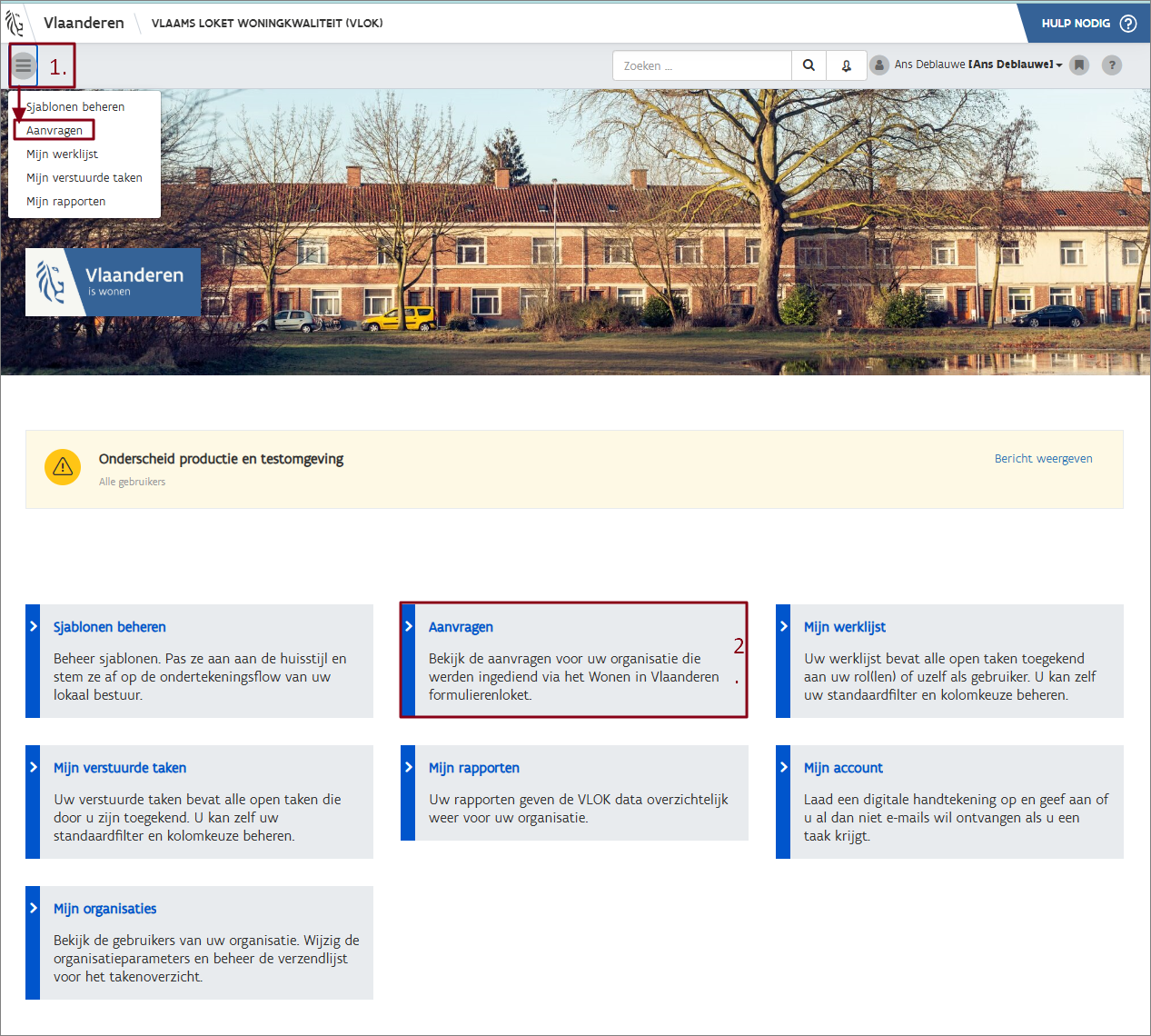Choose Aanvragen in the dropdown menu

pyautogui.click(x=55, y=130)
